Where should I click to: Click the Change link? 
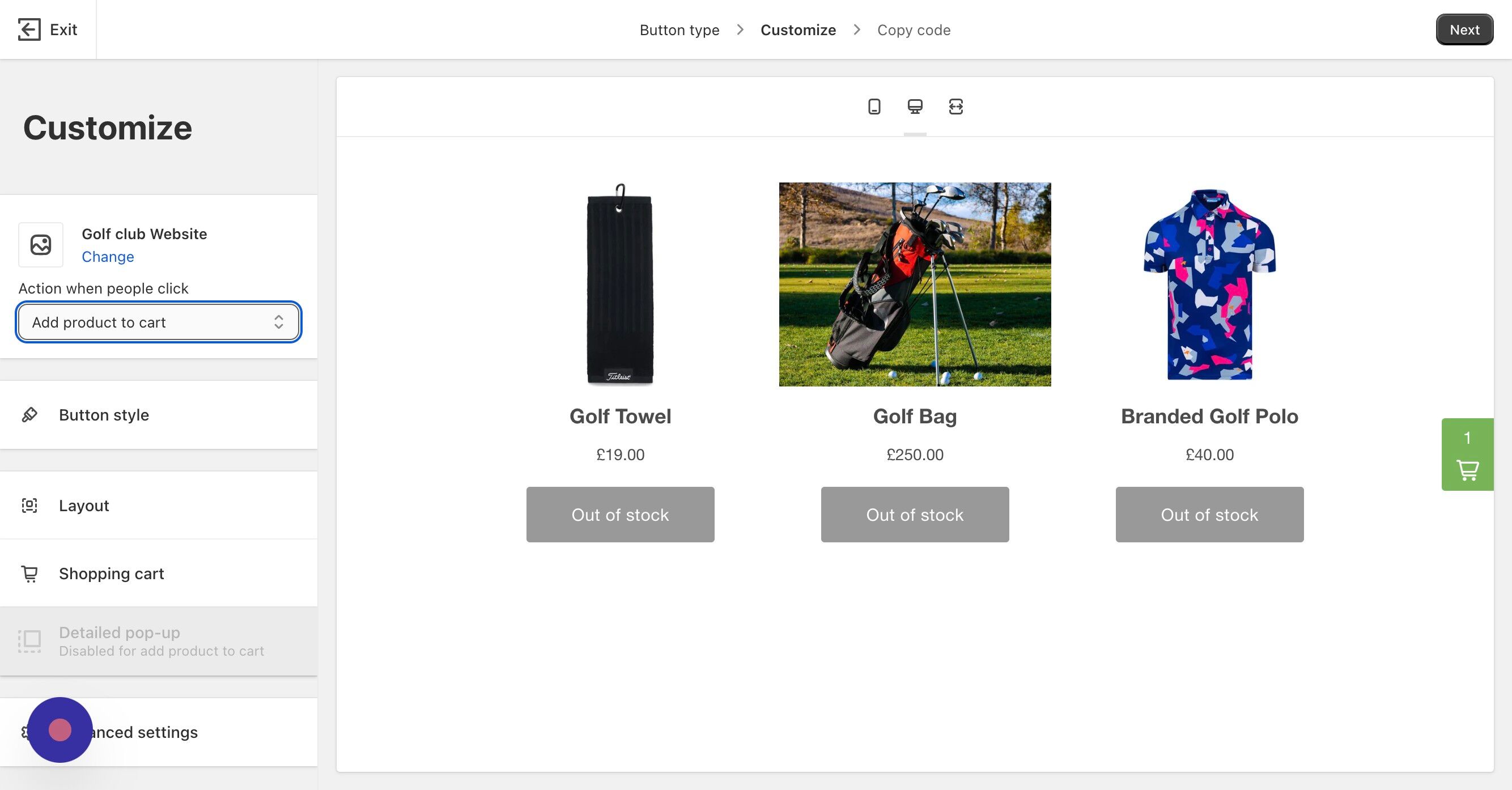tap(108, 257)
